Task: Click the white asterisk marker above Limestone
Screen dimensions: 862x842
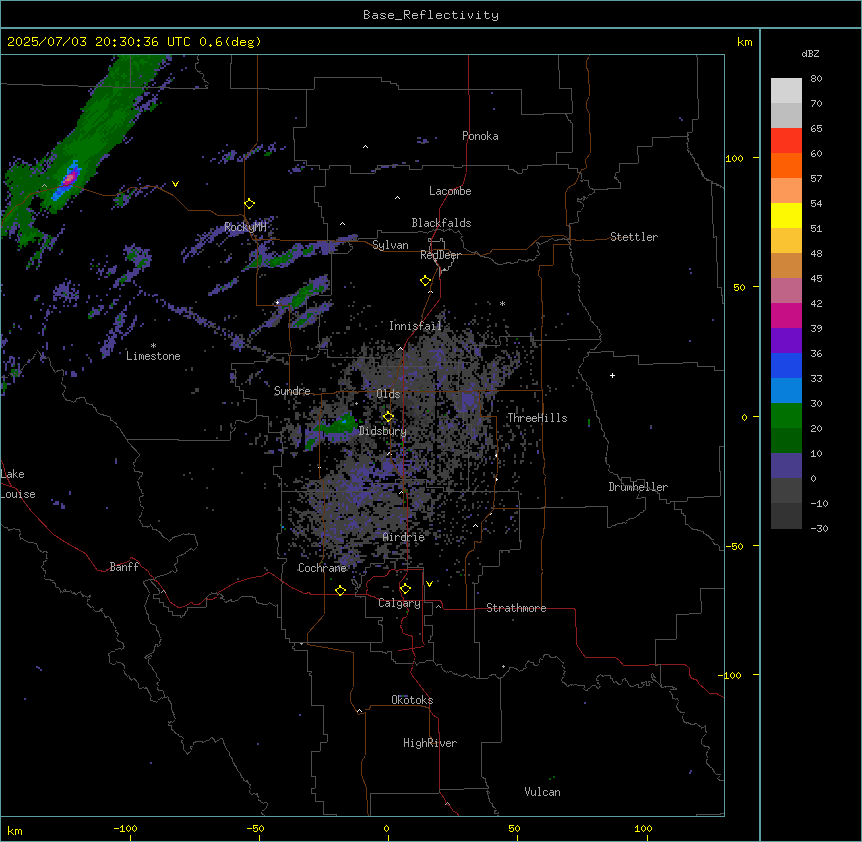Action: point(153,346)
